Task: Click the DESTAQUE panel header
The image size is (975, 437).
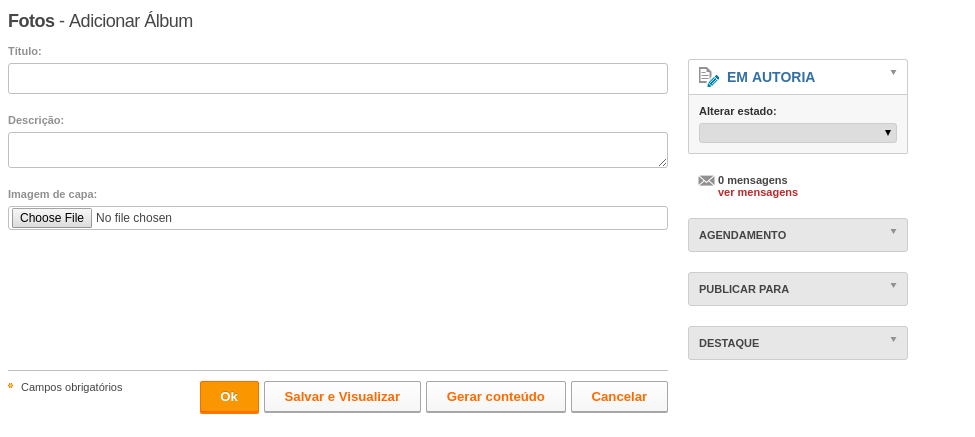Action: click(x=798, y=343)
